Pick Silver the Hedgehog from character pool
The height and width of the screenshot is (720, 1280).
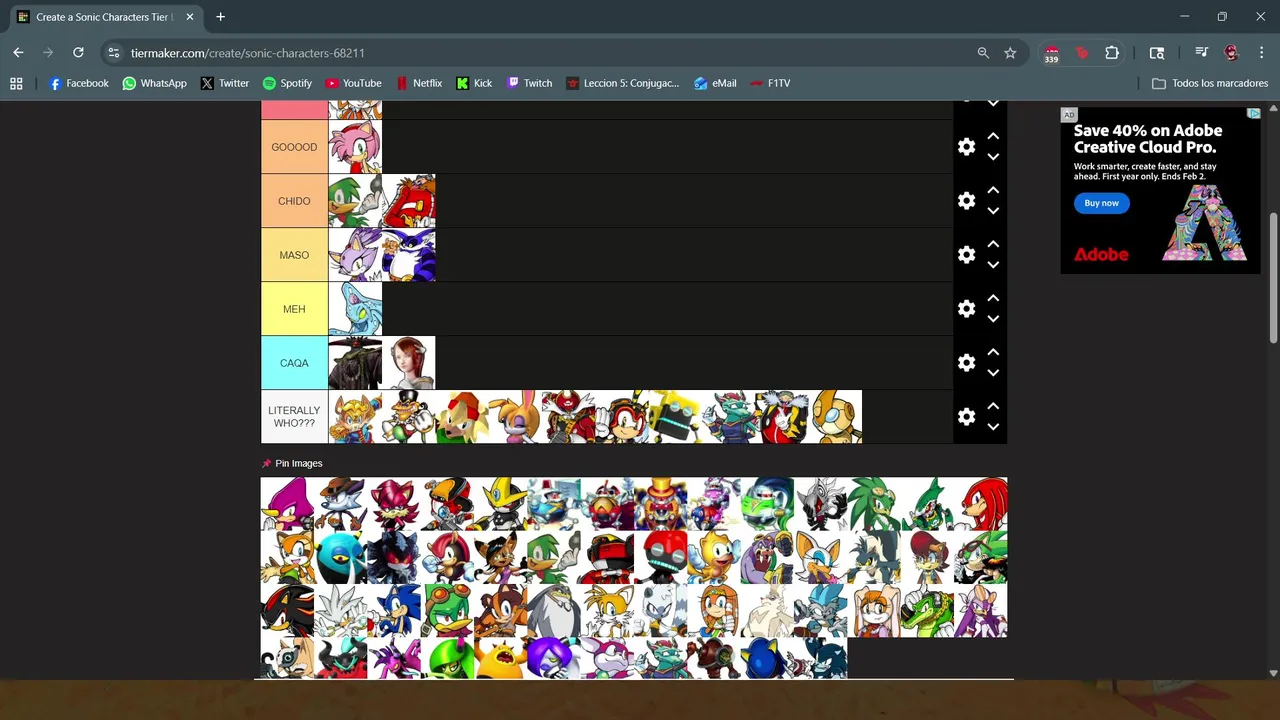[x=341, y=611]
